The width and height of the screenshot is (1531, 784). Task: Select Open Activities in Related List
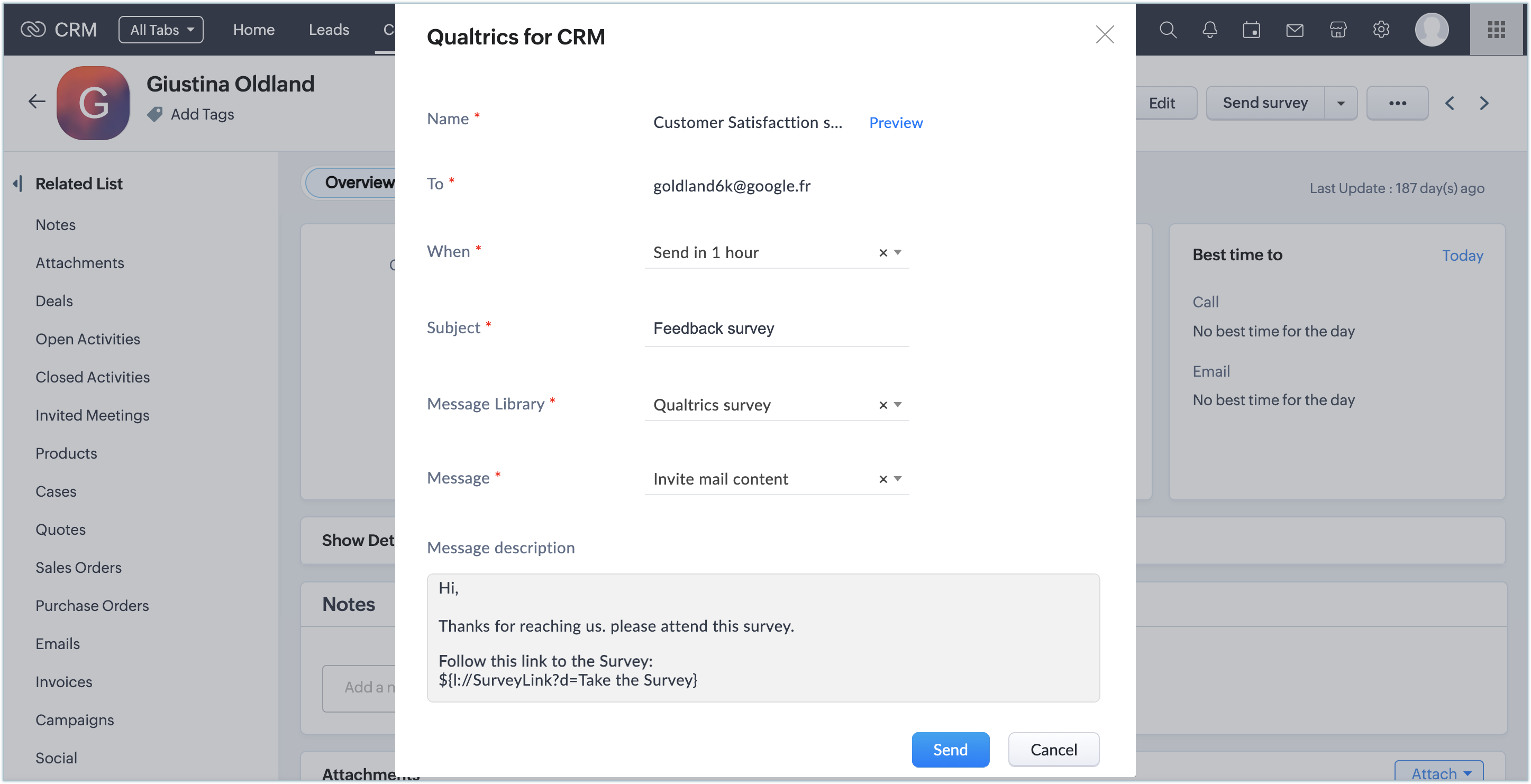88,339
